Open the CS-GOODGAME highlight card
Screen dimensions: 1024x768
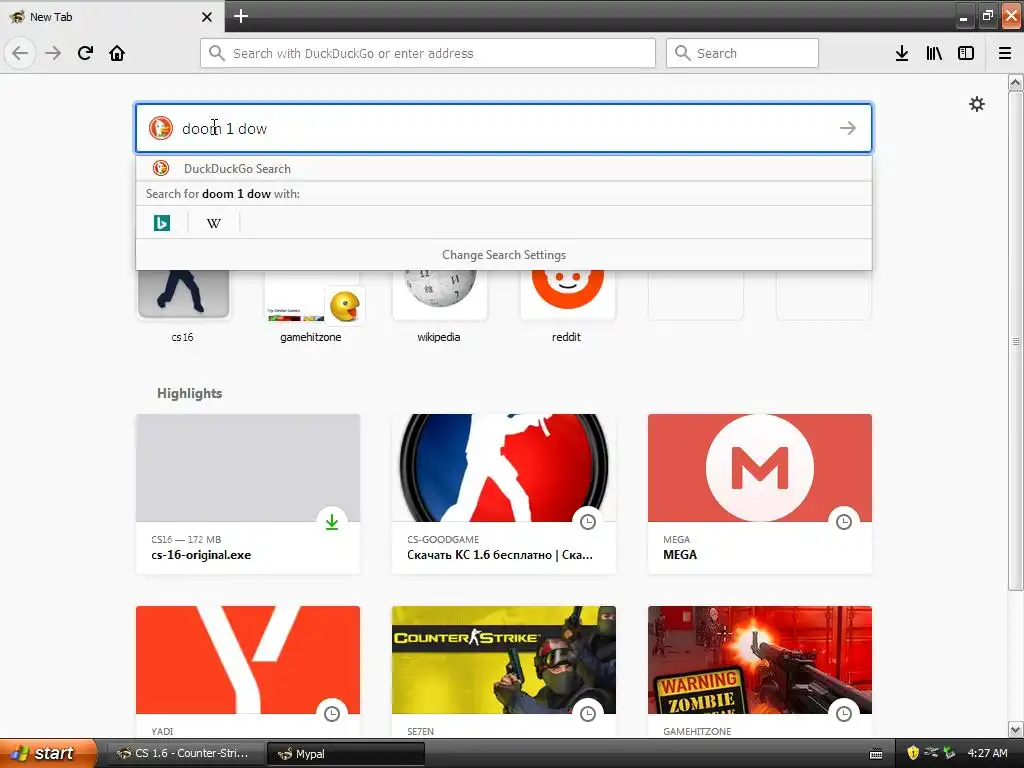click(504, 494)
